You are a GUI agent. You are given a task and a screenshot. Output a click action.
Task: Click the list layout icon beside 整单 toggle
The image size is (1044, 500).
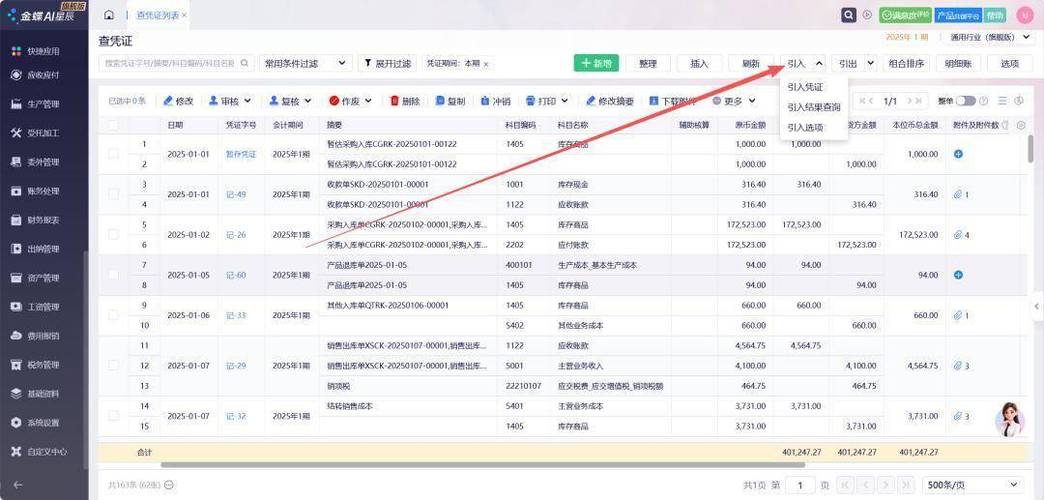1003,101
